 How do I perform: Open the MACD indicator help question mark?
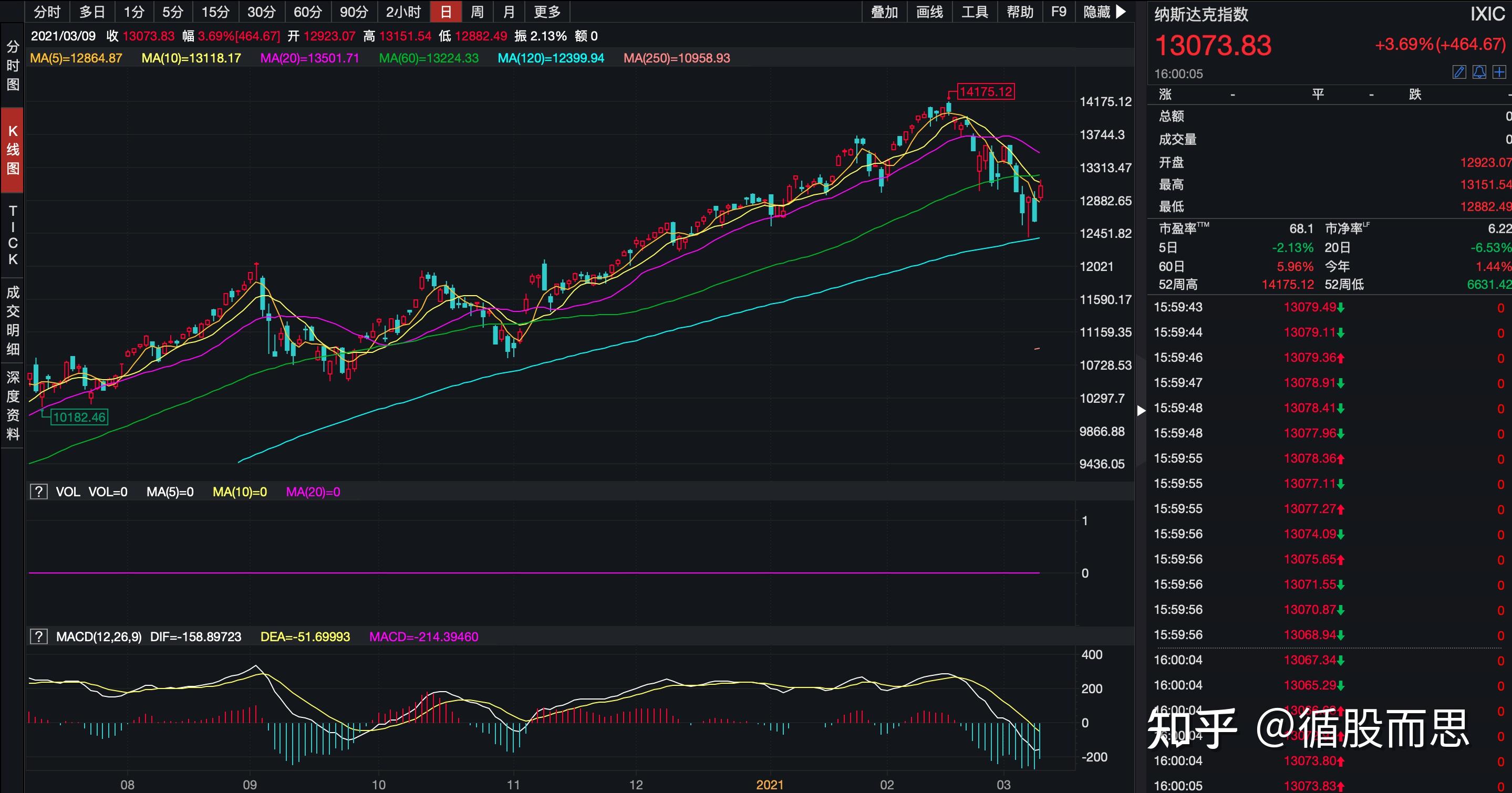[x=38, y=637]
